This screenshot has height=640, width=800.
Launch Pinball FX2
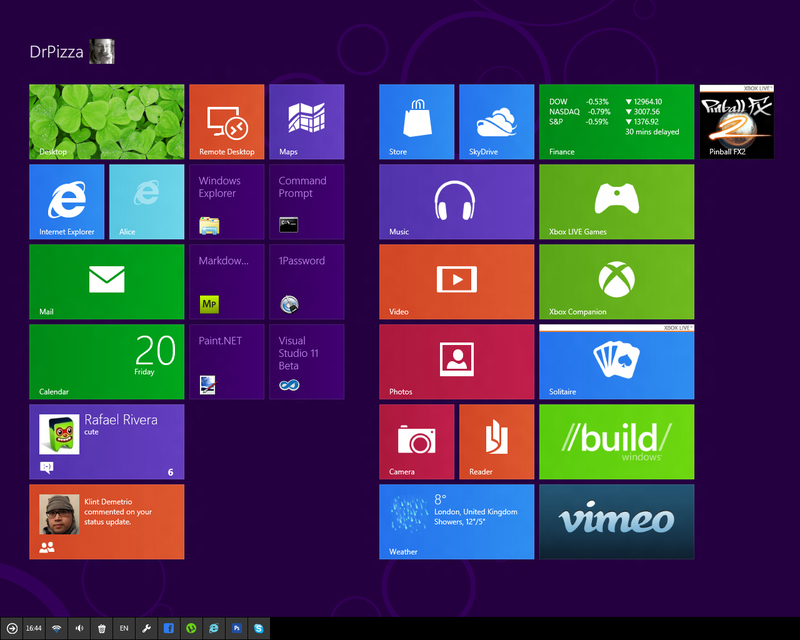click(x=737, y=122)
